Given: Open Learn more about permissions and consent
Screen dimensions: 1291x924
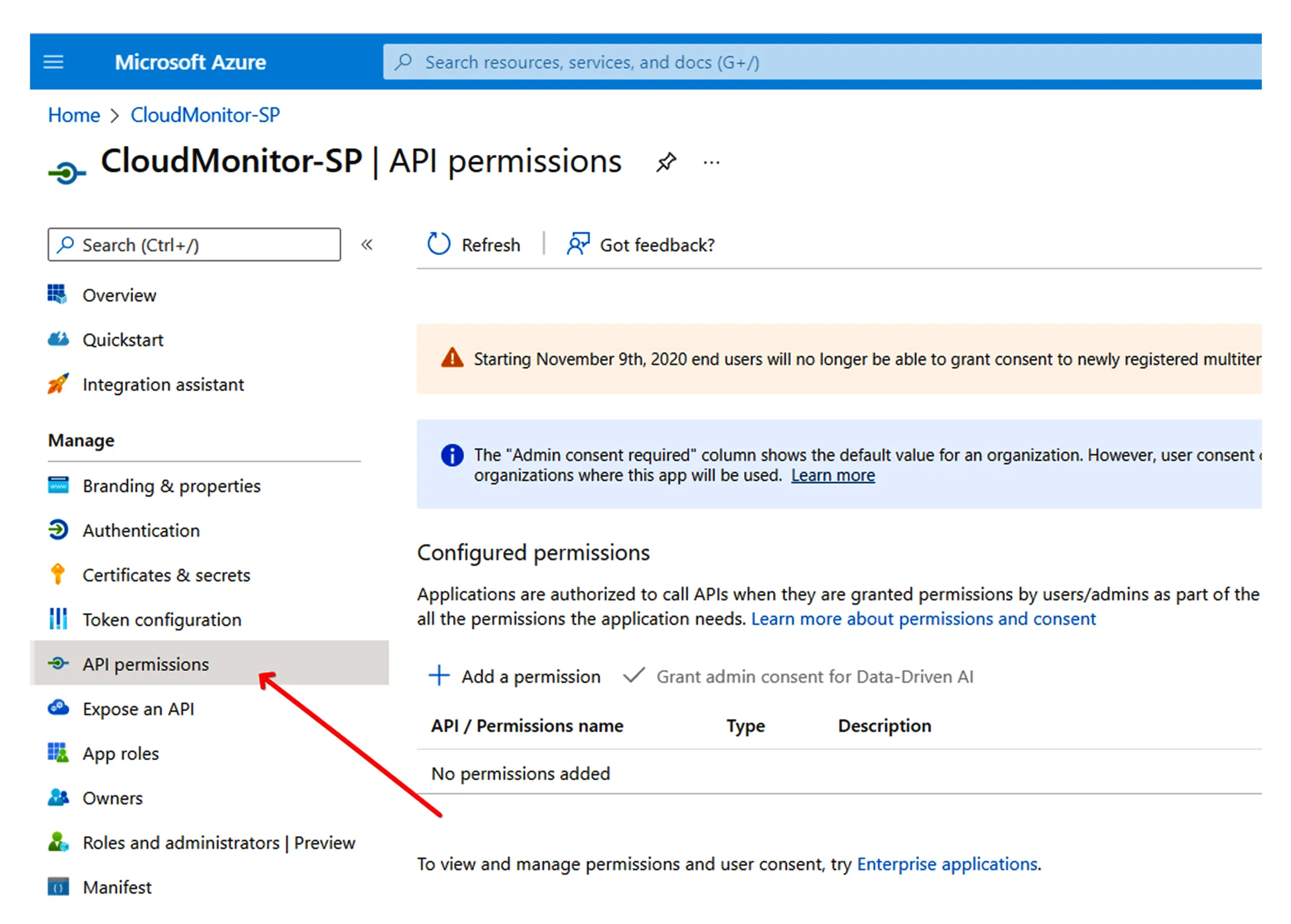Looking at the screenshot, I should point(924,619).
